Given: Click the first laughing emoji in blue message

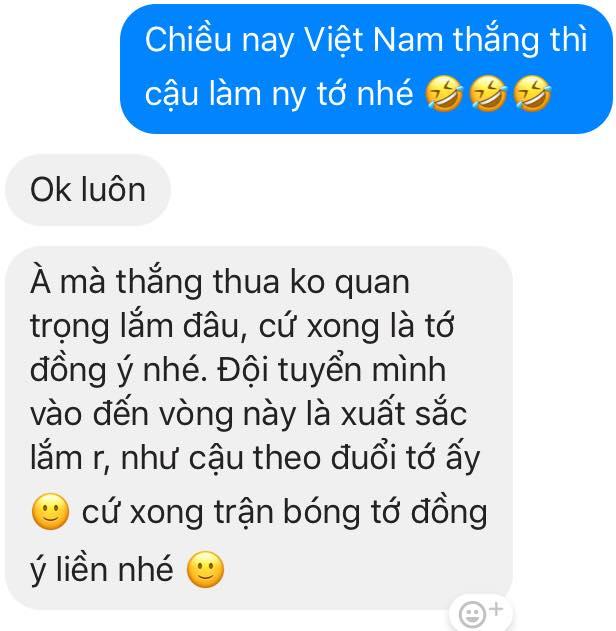Looking at the screenshot, I should pos(444,94).
